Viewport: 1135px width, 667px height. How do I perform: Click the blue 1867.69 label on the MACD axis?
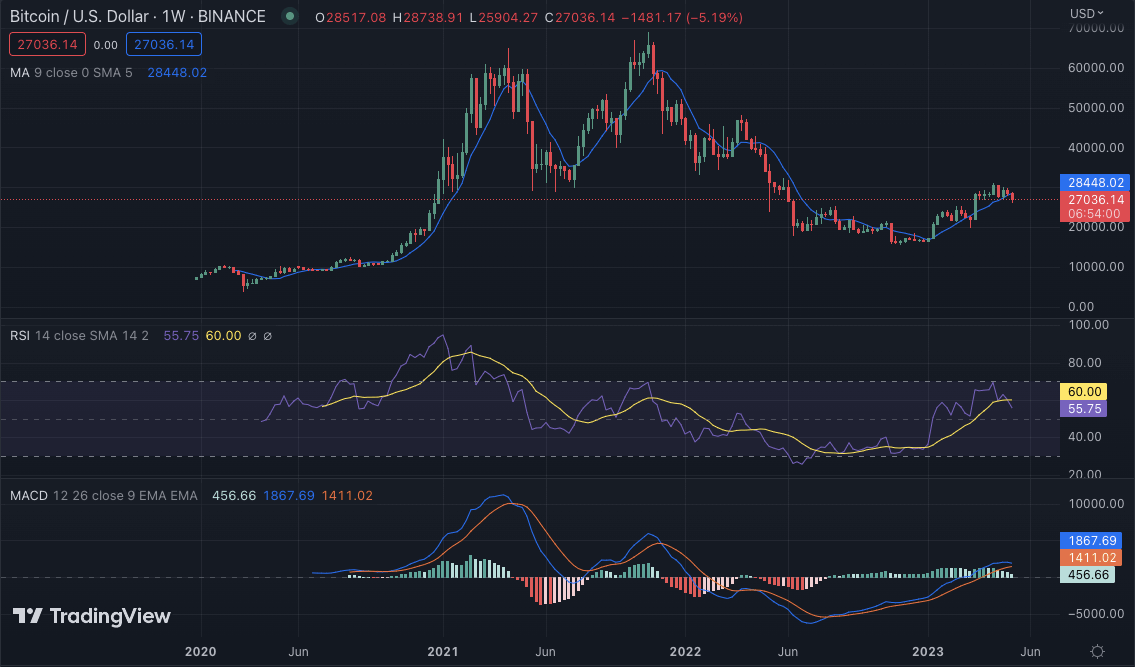tap(1092, 540)
